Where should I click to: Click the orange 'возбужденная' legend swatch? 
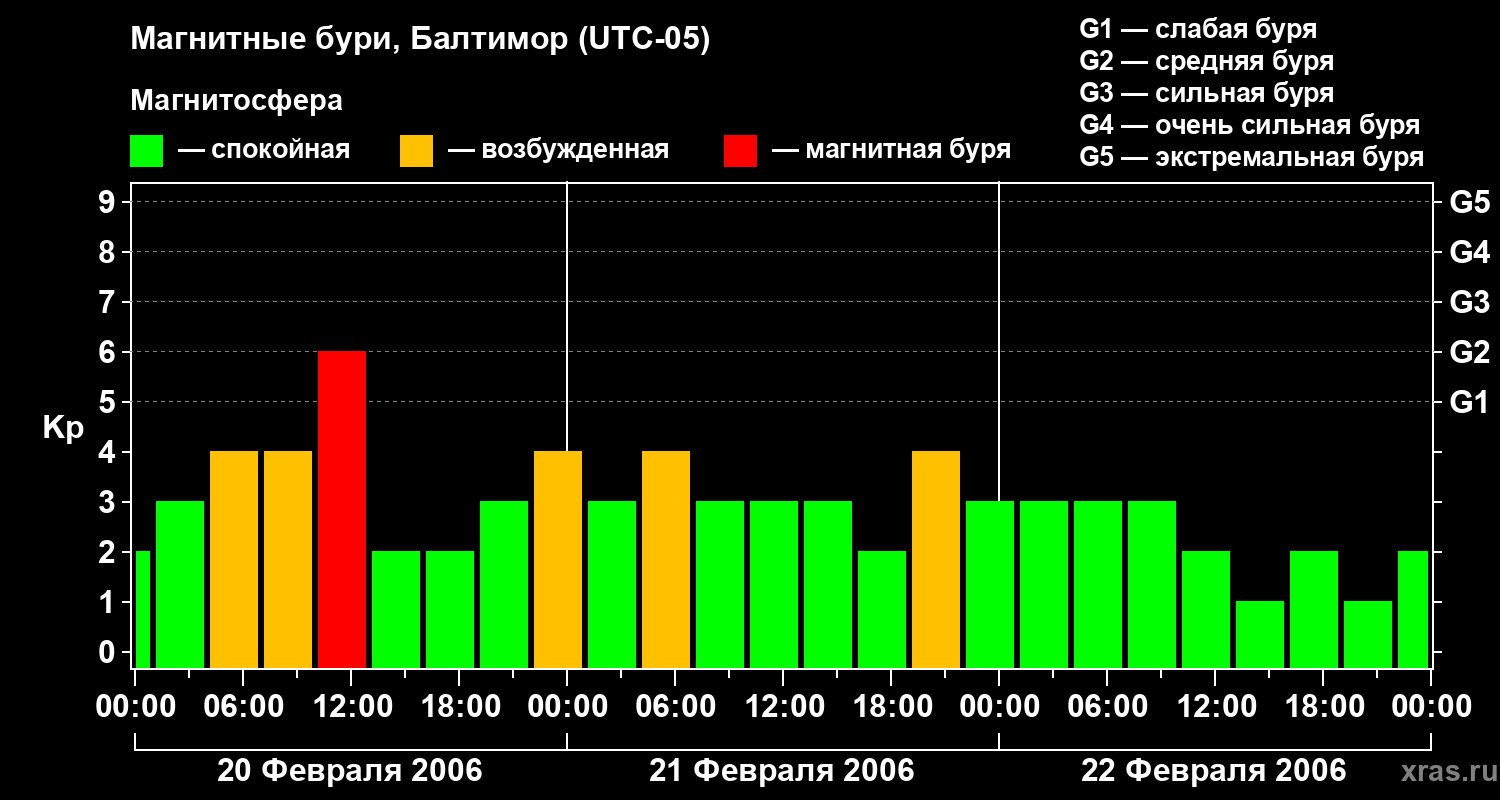tap(417, 151)
